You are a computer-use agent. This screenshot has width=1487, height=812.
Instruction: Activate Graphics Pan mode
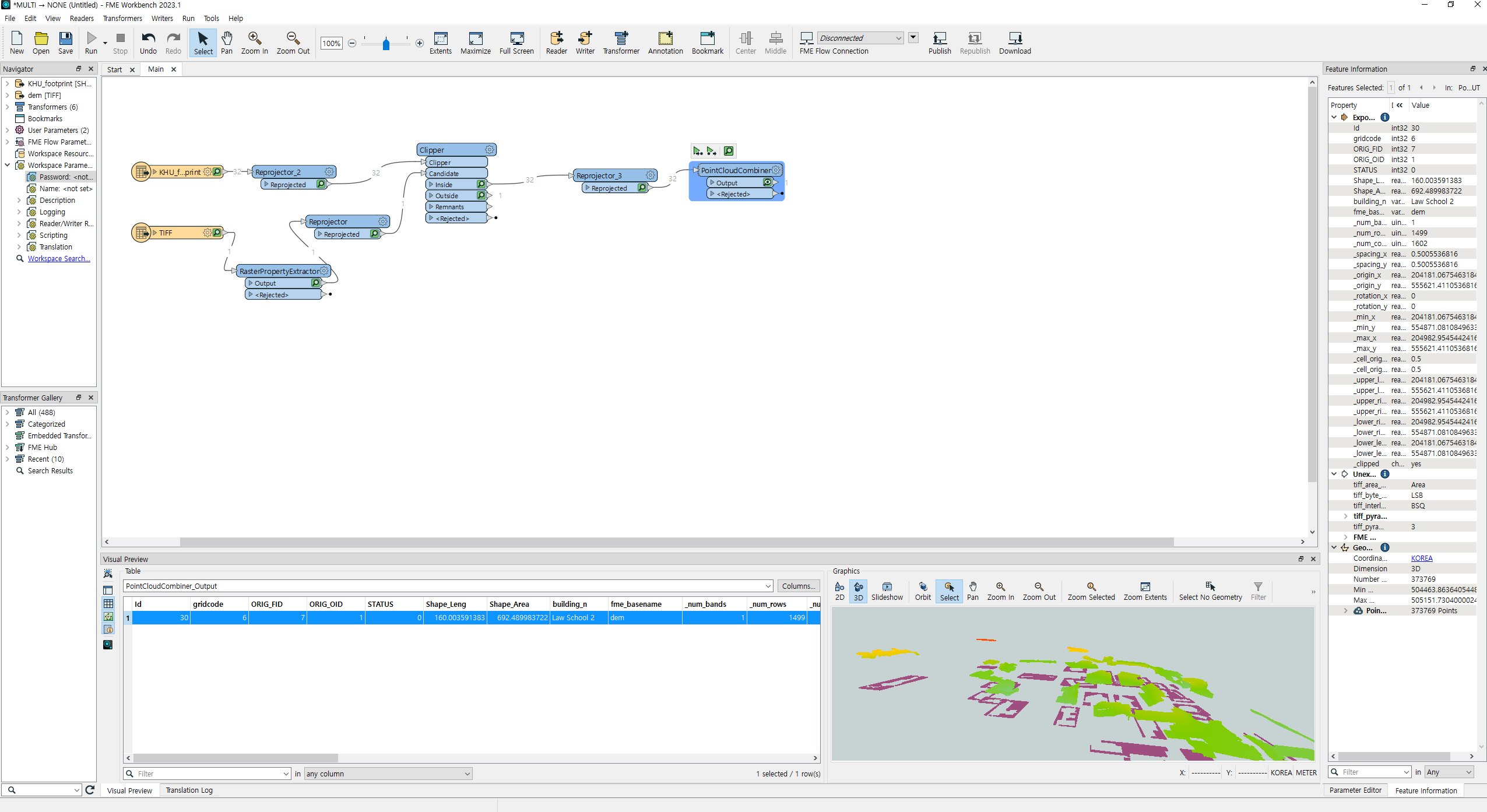972,591
